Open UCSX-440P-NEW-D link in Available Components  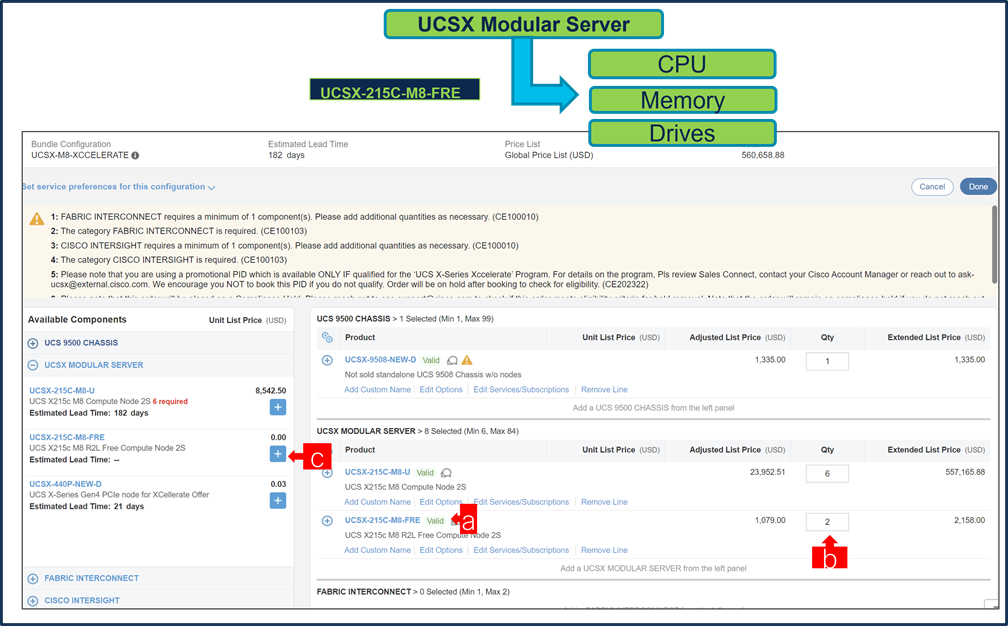[65, 484]
